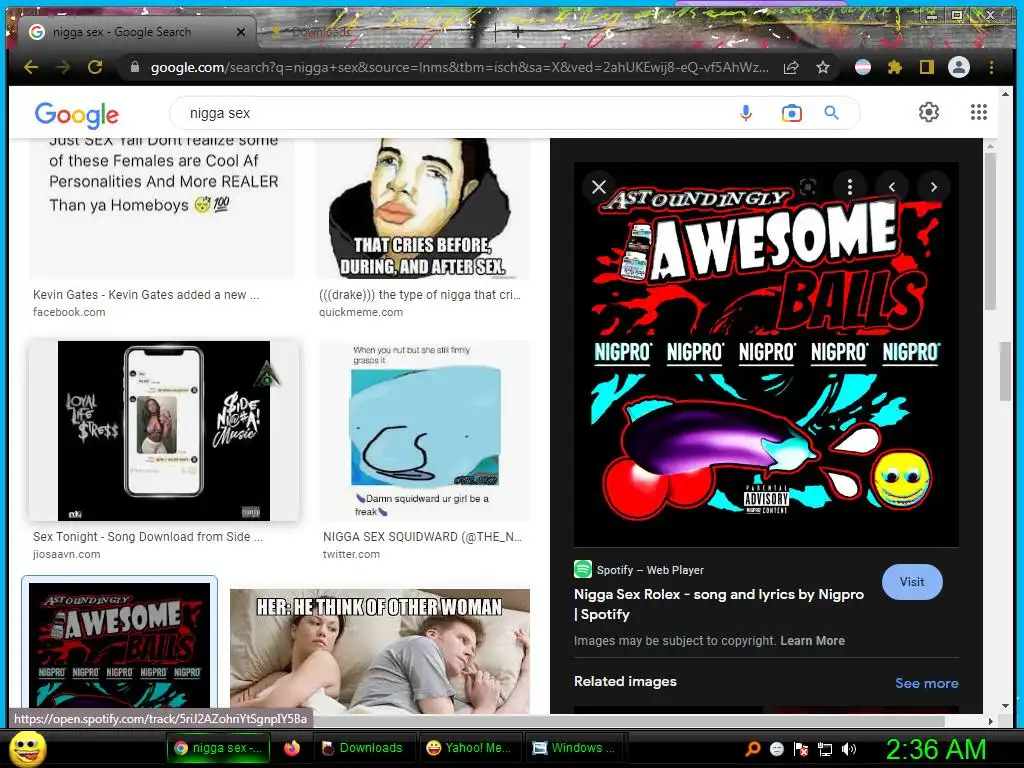The height and width of the screenshot is (768, 1024).
Task: Open the Google apps grid
Action: click(978, 112)
